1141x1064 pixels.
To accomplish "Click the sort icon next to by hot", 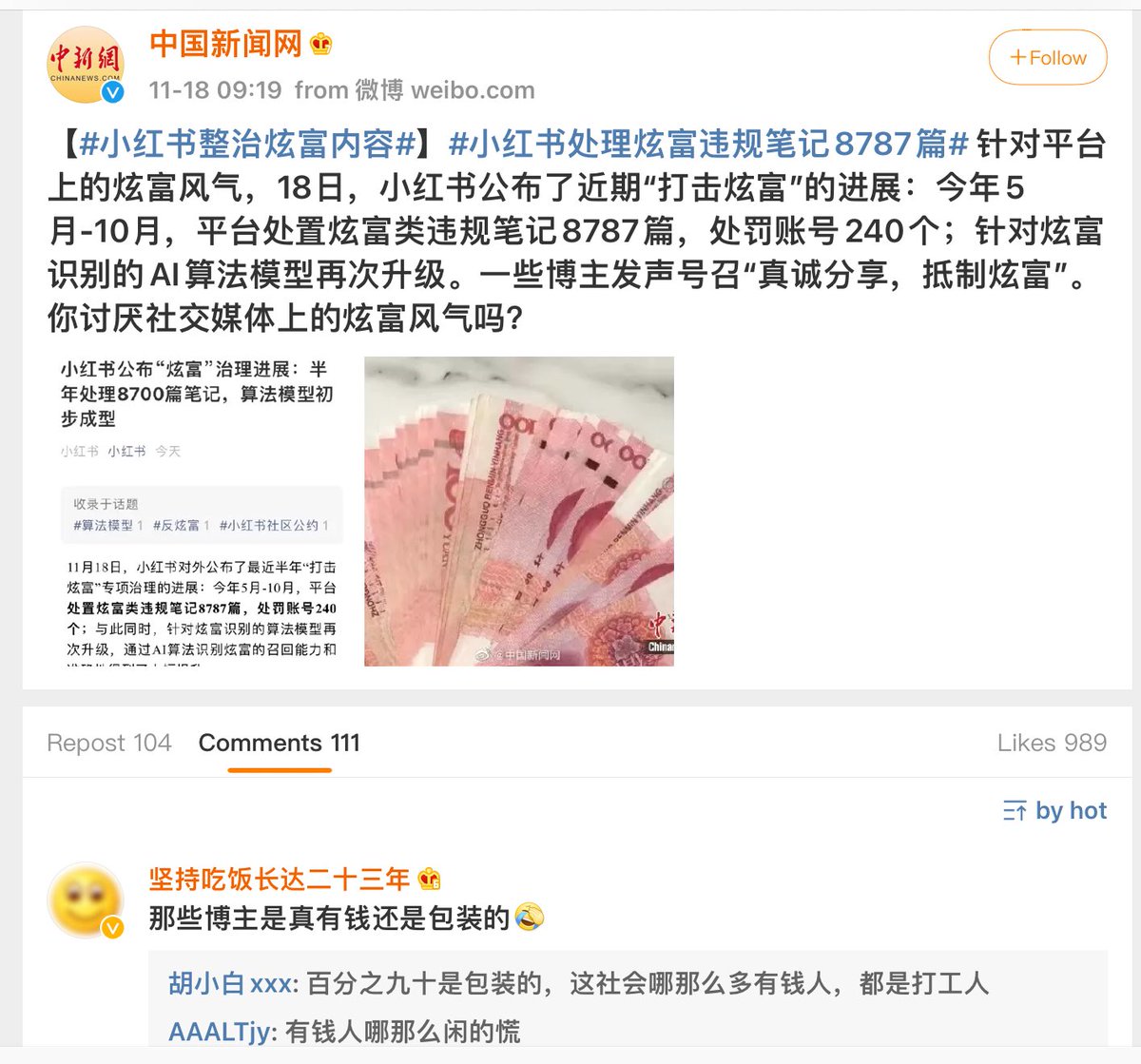I will [x=1015, y=811].
